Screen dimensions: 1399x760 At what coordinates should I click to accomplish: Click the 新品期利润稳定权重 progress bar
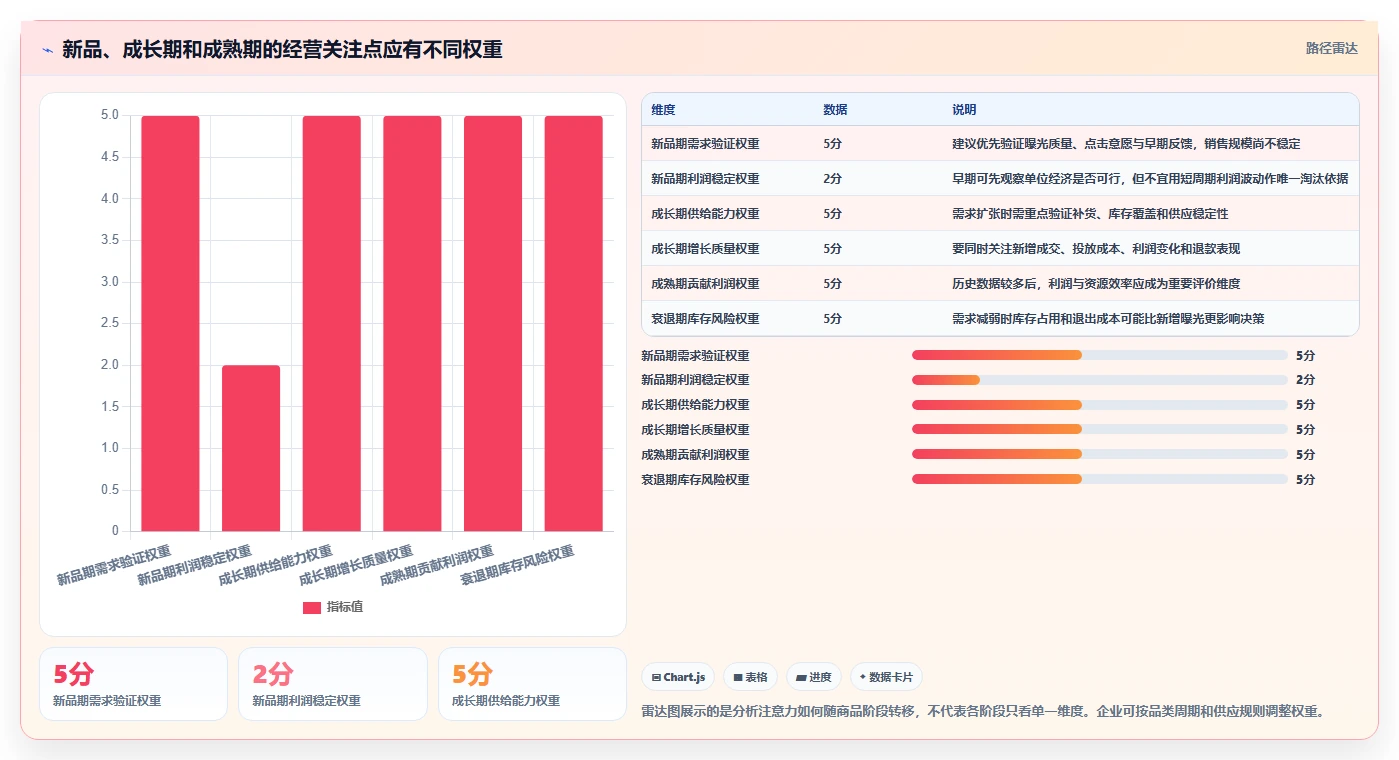[1099, 380]
